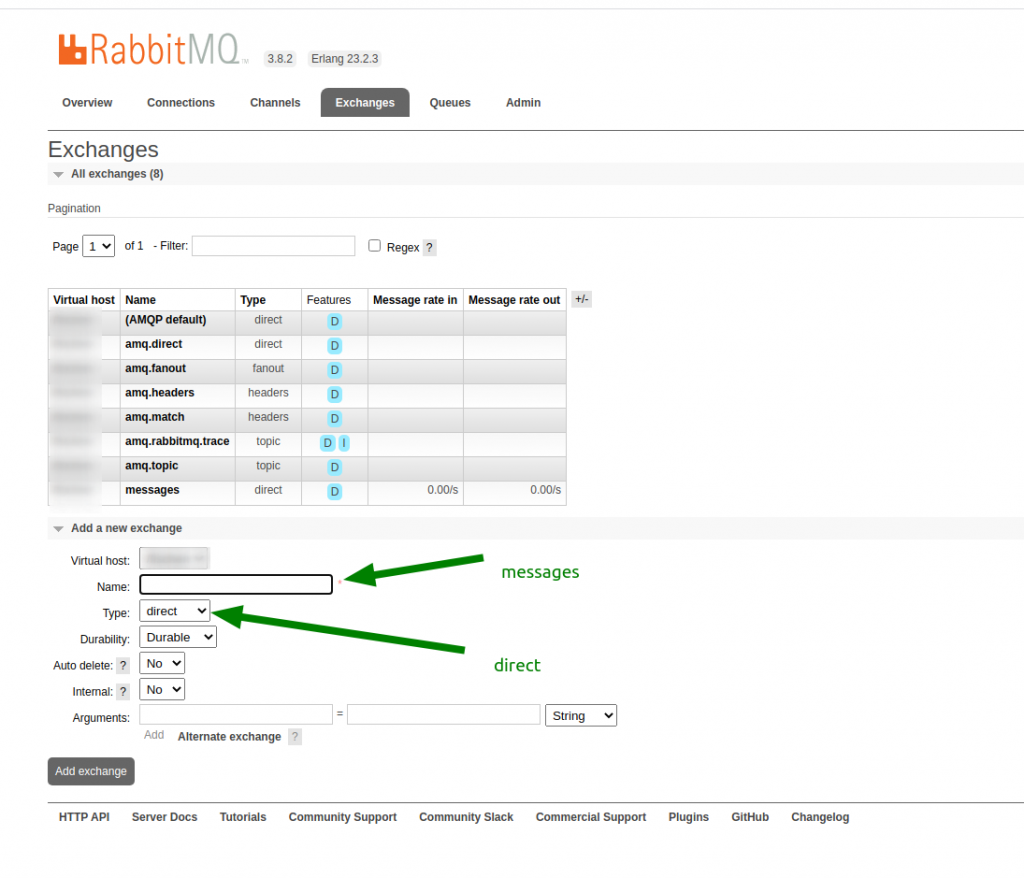The image size is (1024, 878).
Task: Open the Durability dropdown
Action: 178,638
